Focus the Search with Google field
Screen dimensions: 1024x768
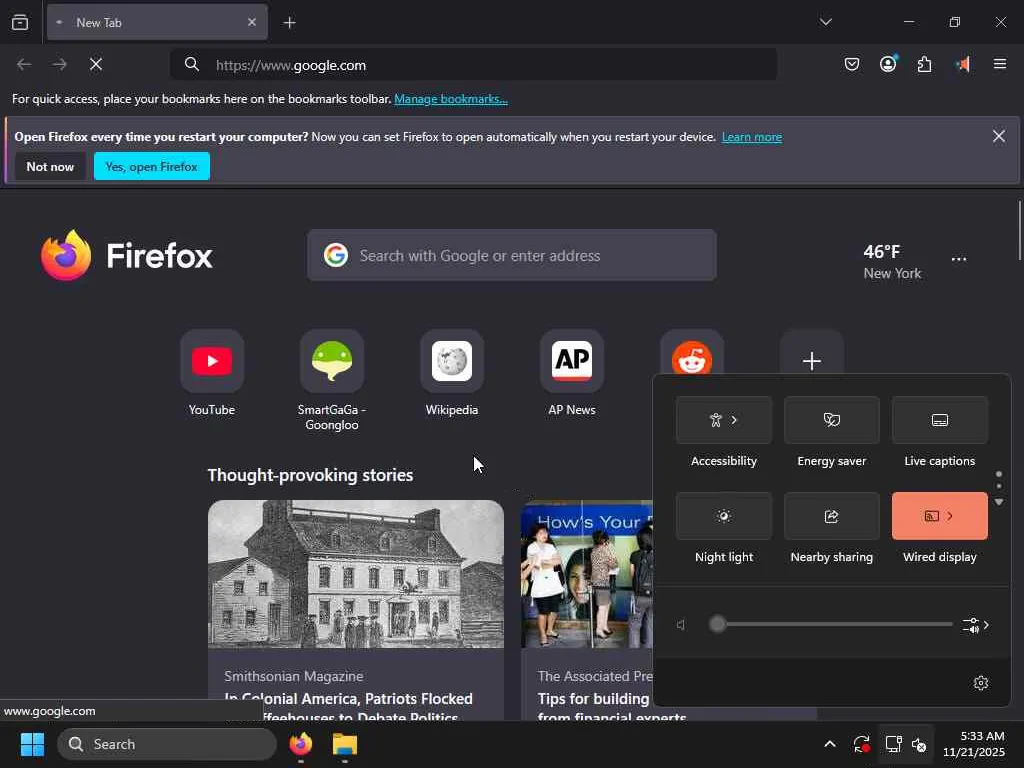tap(511, 255)
